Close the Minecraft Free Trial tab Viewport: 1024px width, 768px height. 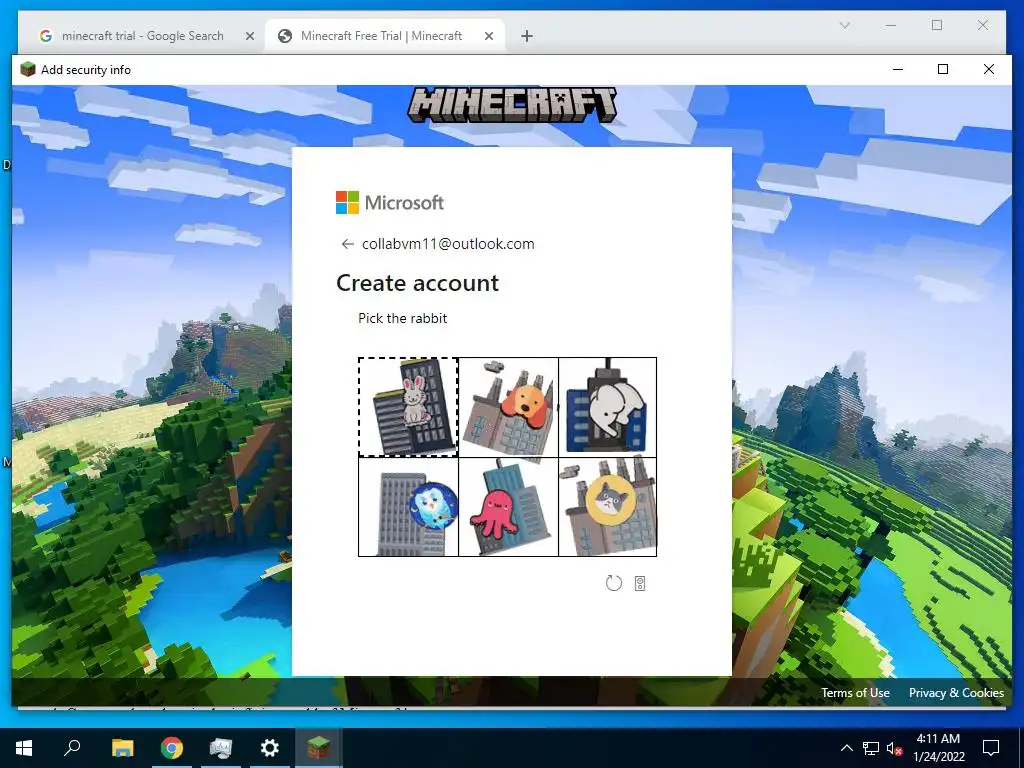coord(488,37)
